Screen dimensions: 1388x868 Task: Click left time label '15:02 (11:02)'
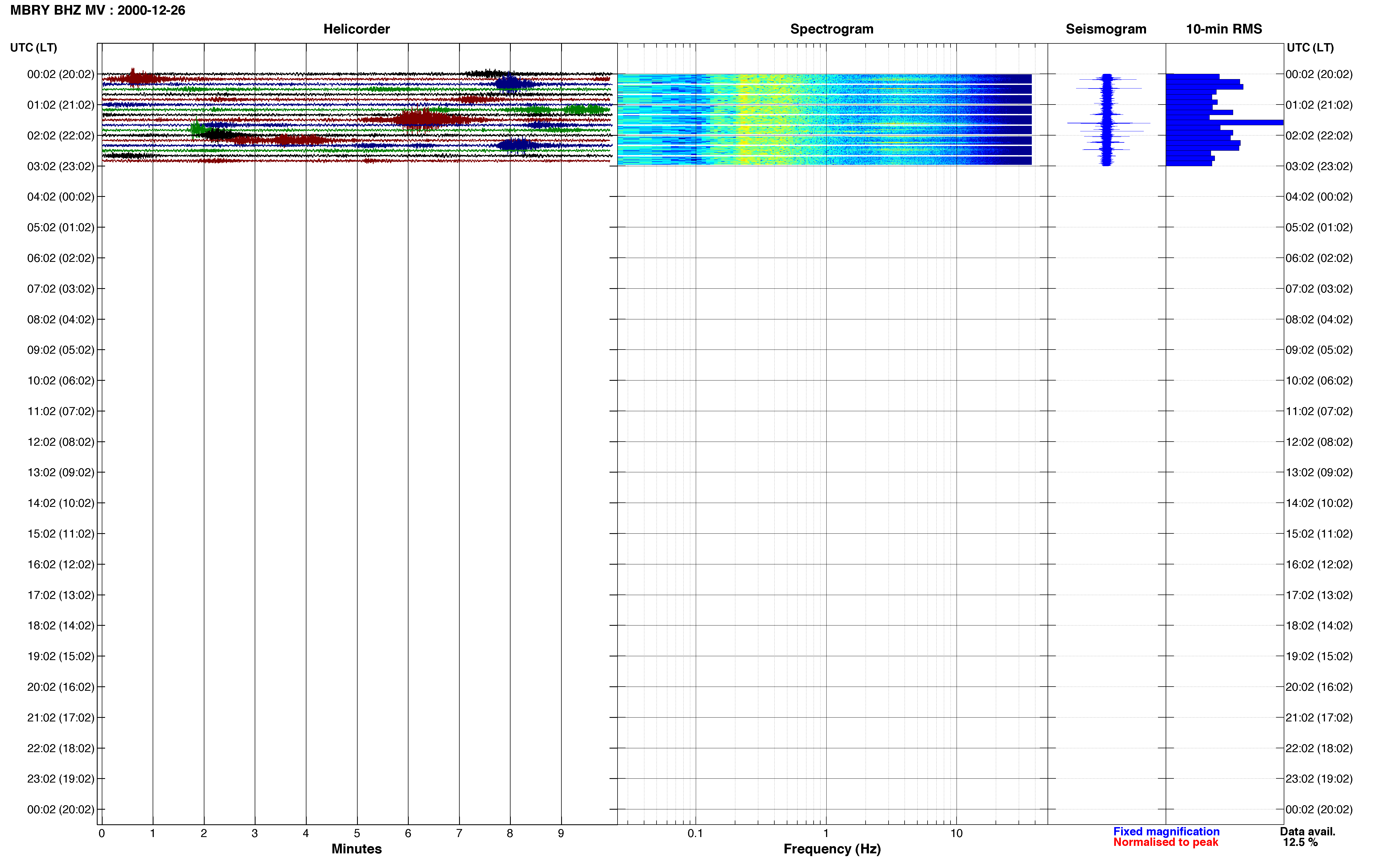(x=61, y=534)
